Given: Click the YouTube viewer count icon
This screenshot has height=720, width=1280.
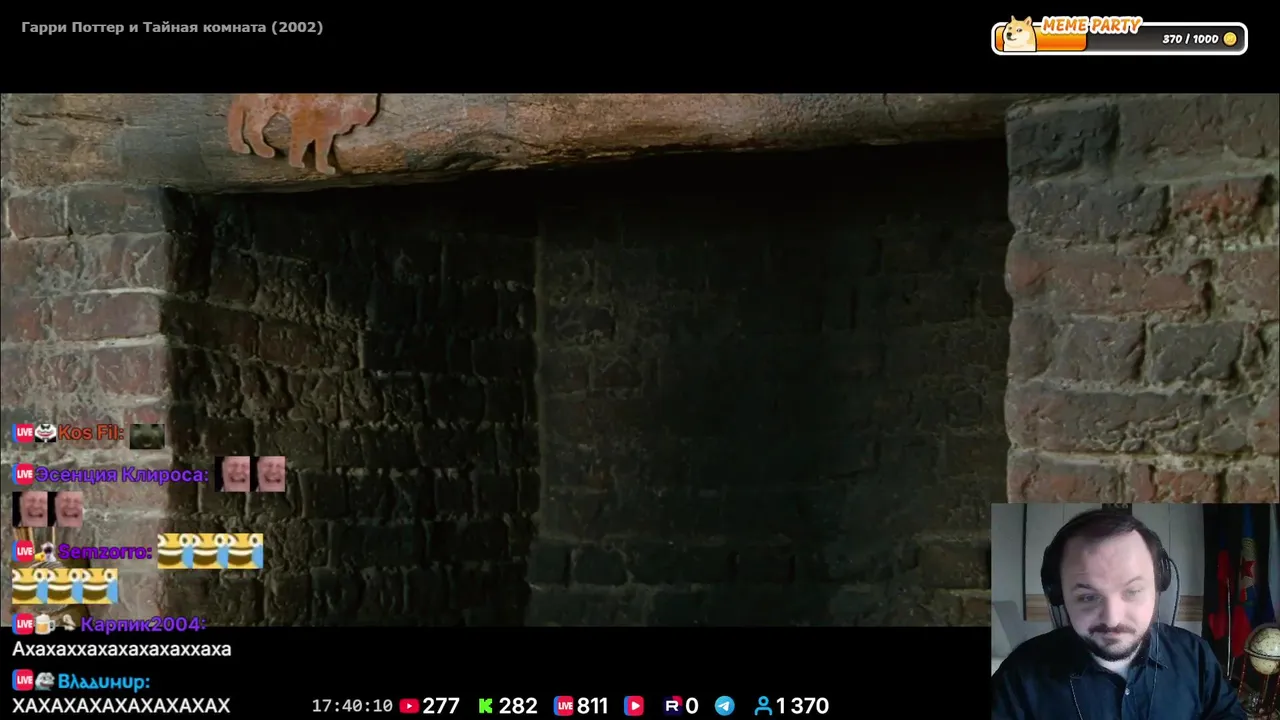Looking at the screenshot, I should (x=409, y=706).
